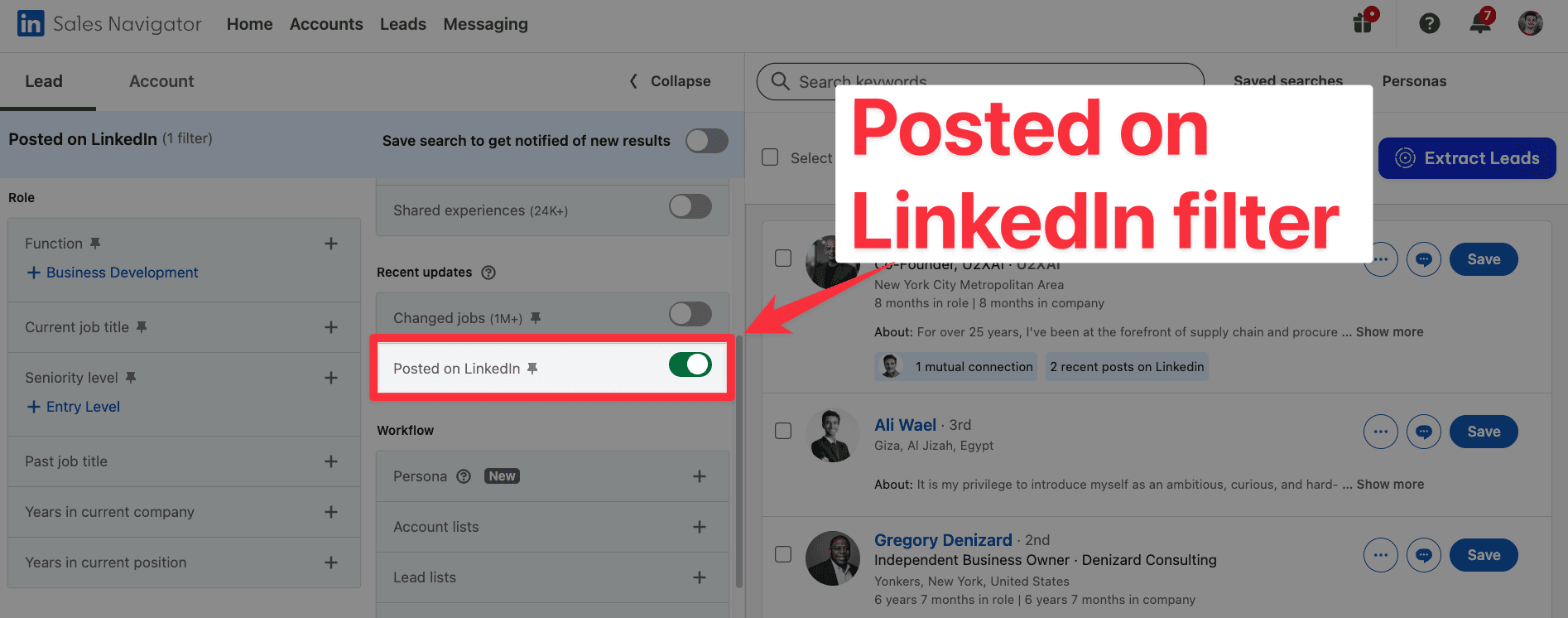Switch to the Account tab
Viewport: 1568px width, 618px height.
161,81
